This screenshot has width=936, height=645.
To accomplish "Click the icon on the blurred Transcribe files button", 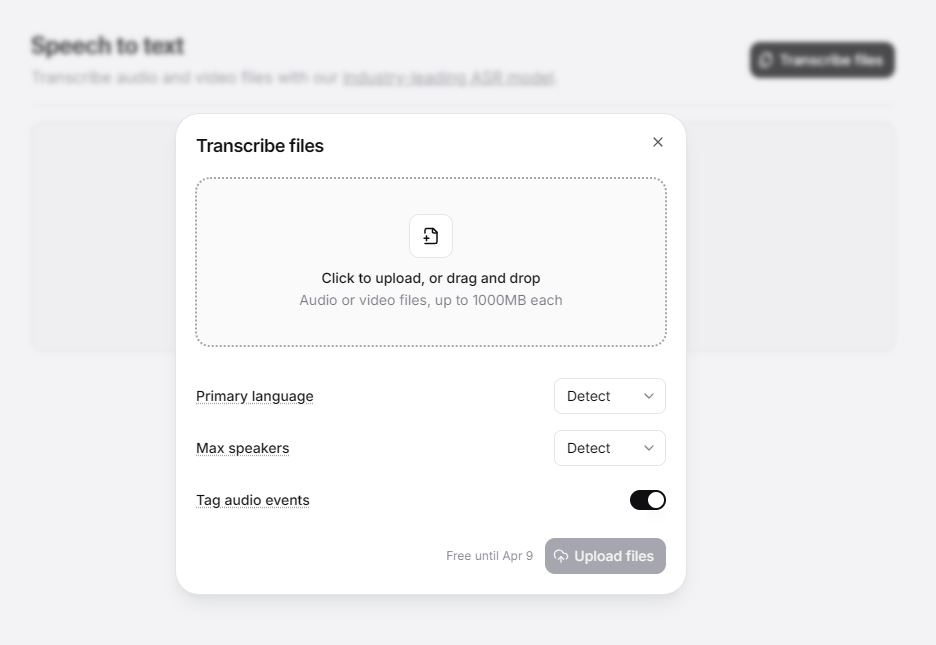I will 766,60.
